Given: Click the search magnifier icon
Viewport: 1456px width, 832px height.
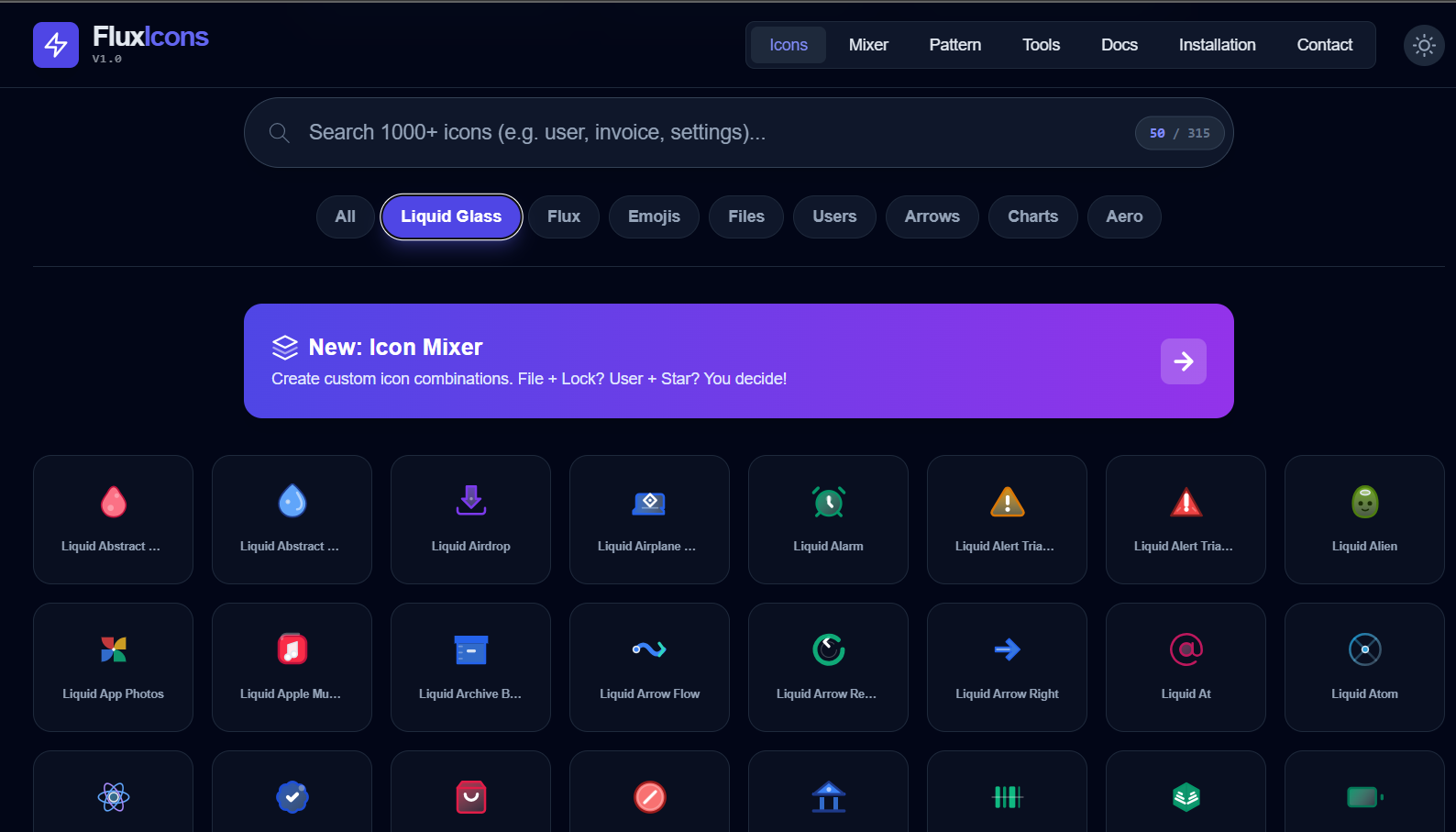Looking at the screenshot, I should tap(280, 133).
